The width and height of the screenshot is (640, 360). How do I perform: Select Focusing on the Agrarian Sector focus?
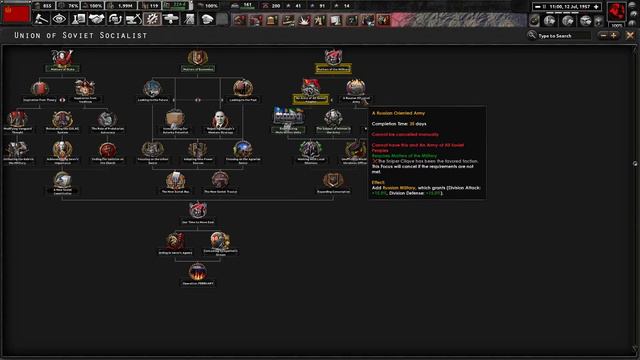243,153
